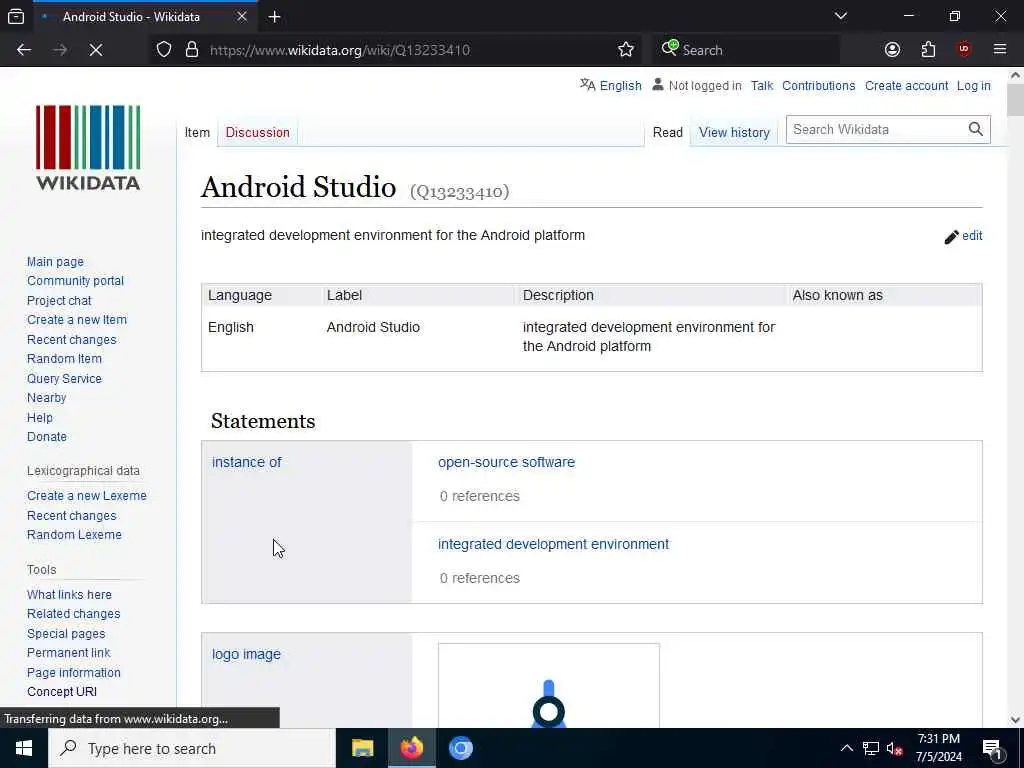This screenshot has height=768, width=1024.
Task: Click the Log in link
Action: tap(974, 86)
